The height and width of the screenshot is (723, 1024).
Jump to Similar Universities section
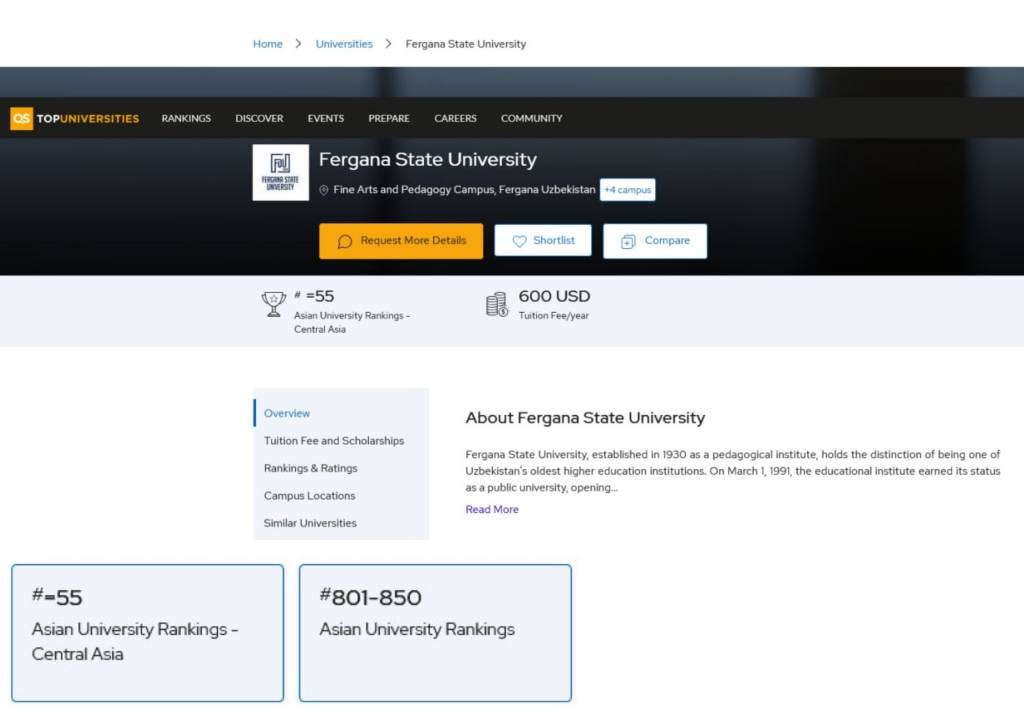pos(310,523)
